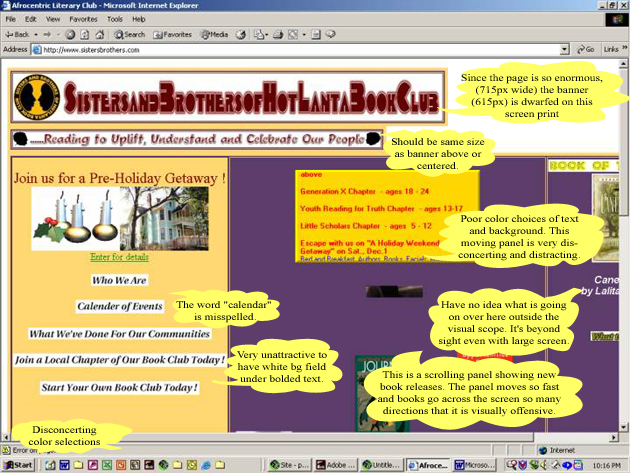The image size is (630, 473).
Task: Click the 'Join us for a Pre-Holiday Getaway !' heading
Action: coord(119,178)
